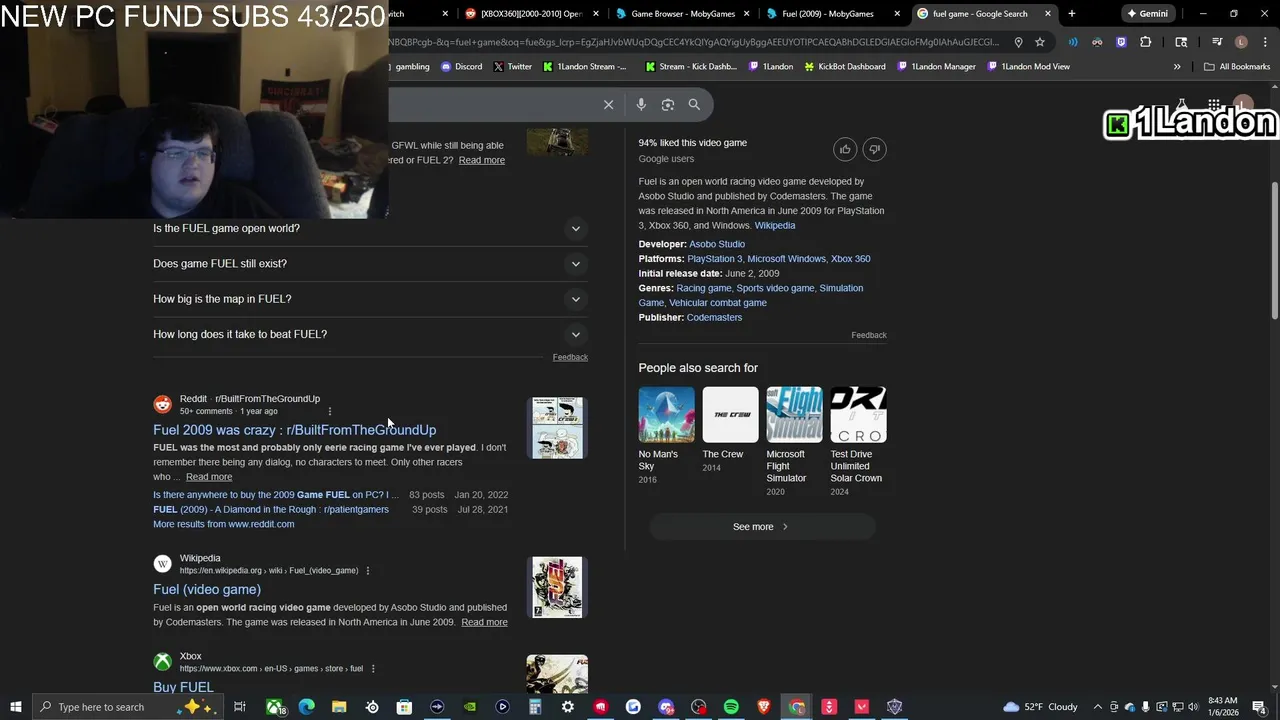
Task: Open the Chrome extensions puzzle icon
Action: coord(1146,42)
